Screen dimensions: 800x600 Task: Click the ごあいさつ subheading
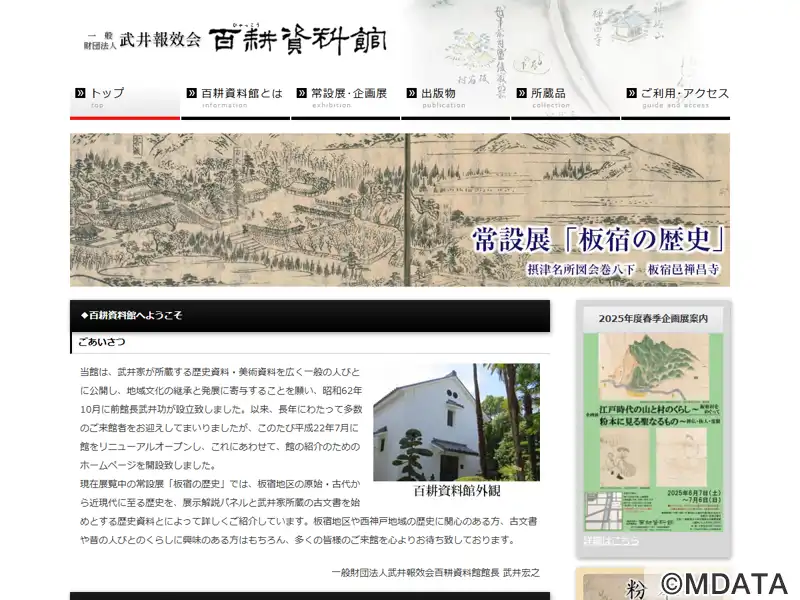pos(102,342)
